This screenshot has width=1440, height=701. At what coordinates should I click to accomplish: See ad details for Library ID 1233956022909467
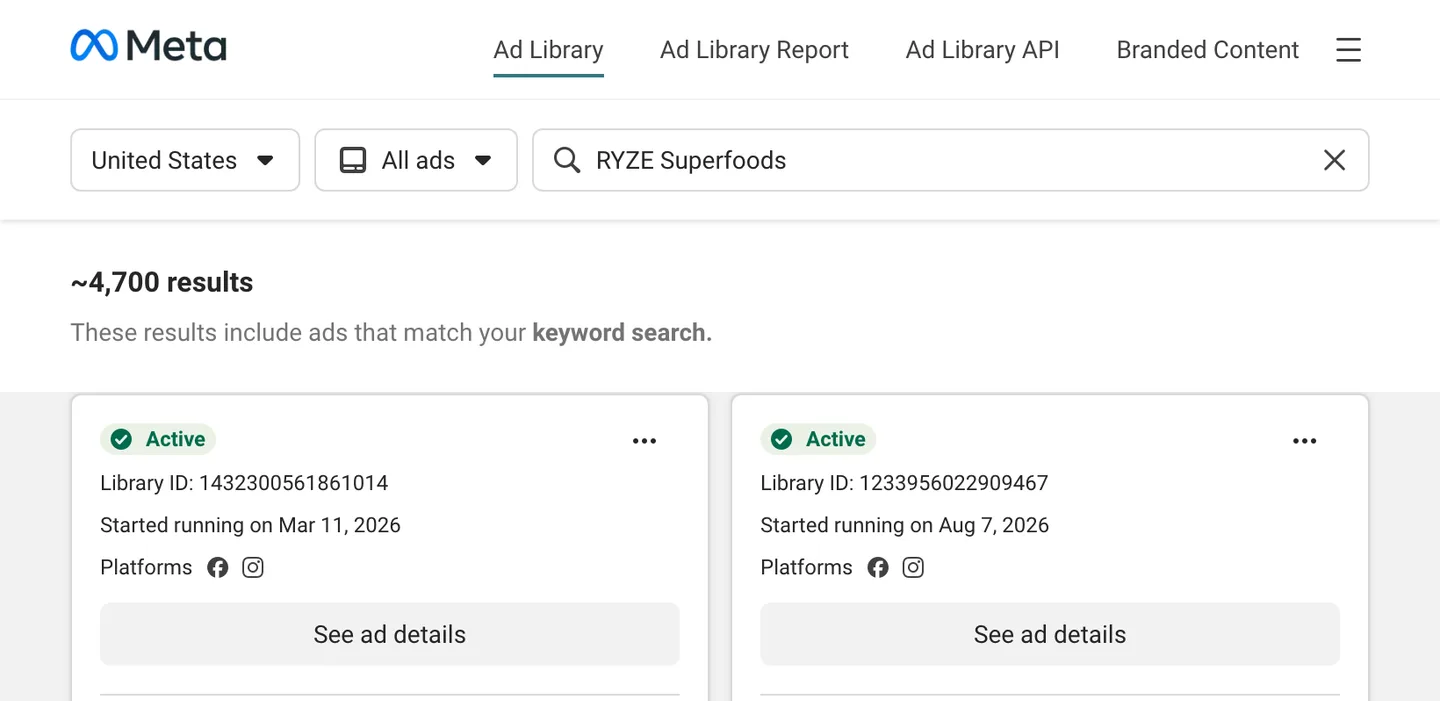point(1050,634)
